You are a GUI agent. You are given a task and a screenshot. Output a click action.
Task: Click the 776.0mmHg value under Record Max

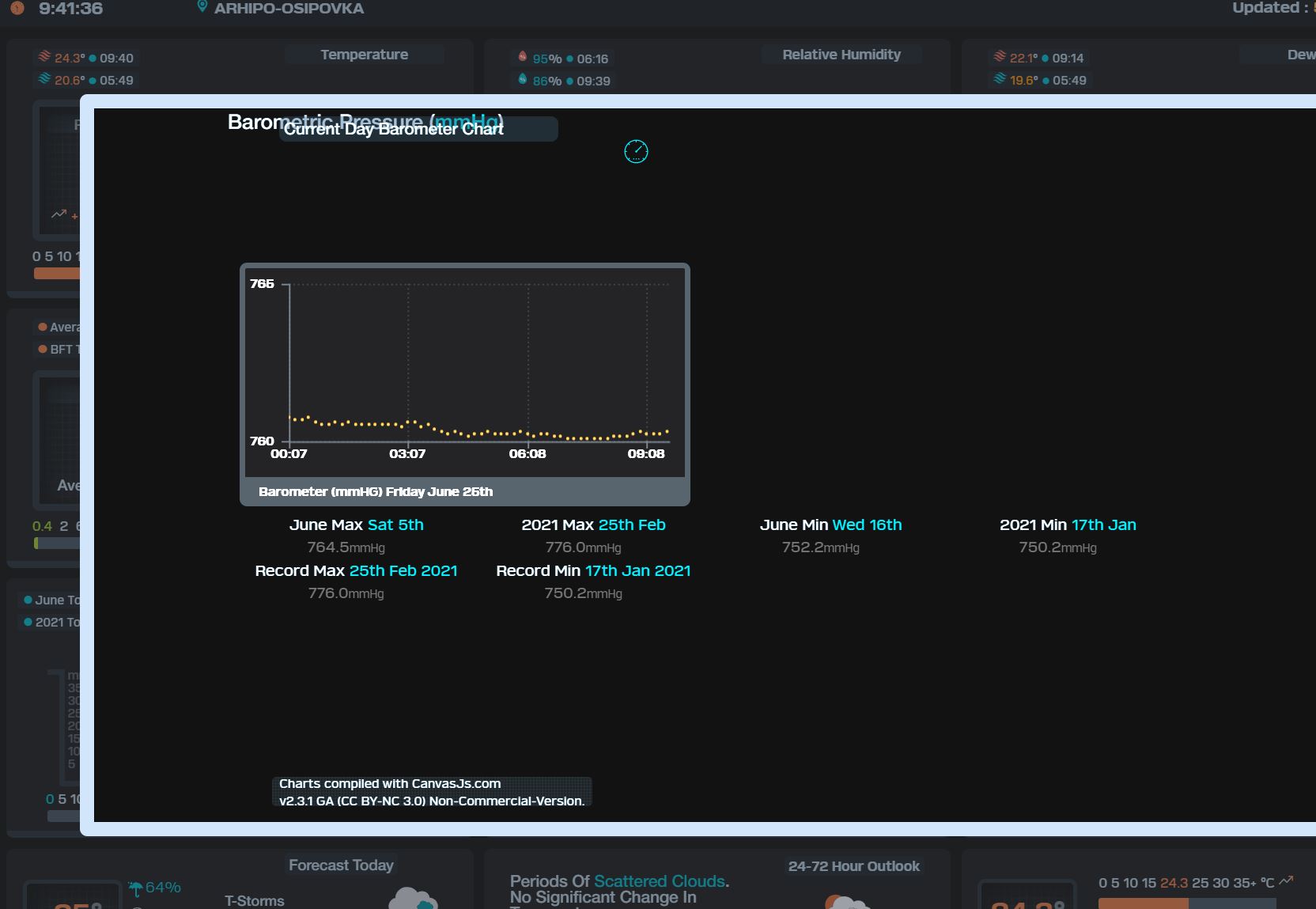tap(346, 593)
